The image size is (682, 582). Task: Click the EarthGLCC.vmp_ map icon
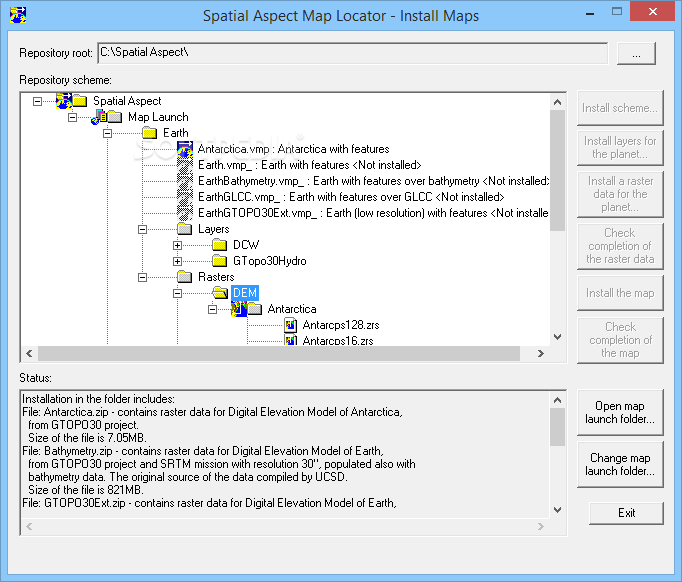click(185, 197)
